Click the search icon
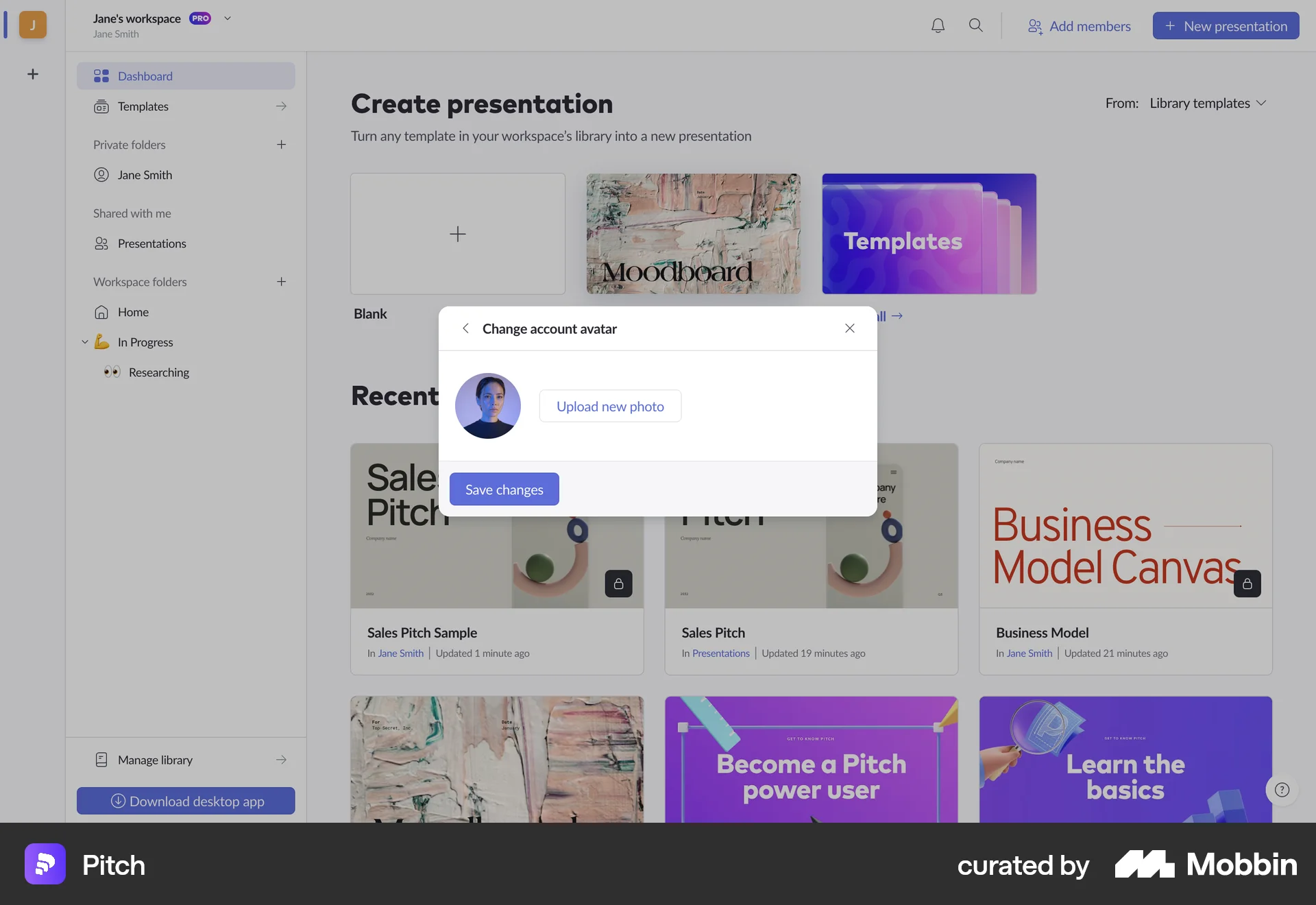Viewport: 1316px width, 905px height. 976,25
